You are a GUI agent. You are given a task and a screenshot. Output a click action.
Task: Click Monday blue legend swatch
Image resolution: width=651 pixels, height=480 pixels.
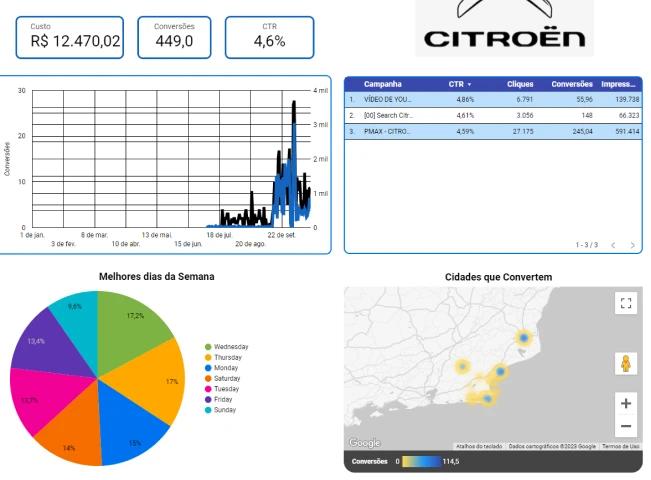click(x=208, y=368)
